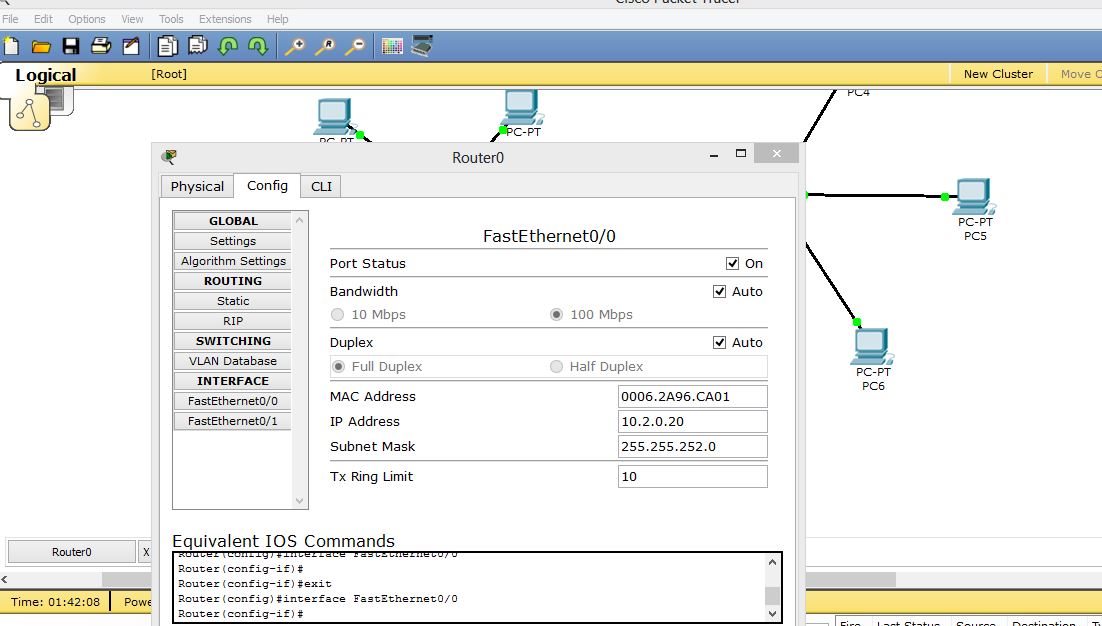Viewport: 1102px width, 626px height.
Task: Click the MAC Address field
Action: pyautogui.click(x=692, y=396)
